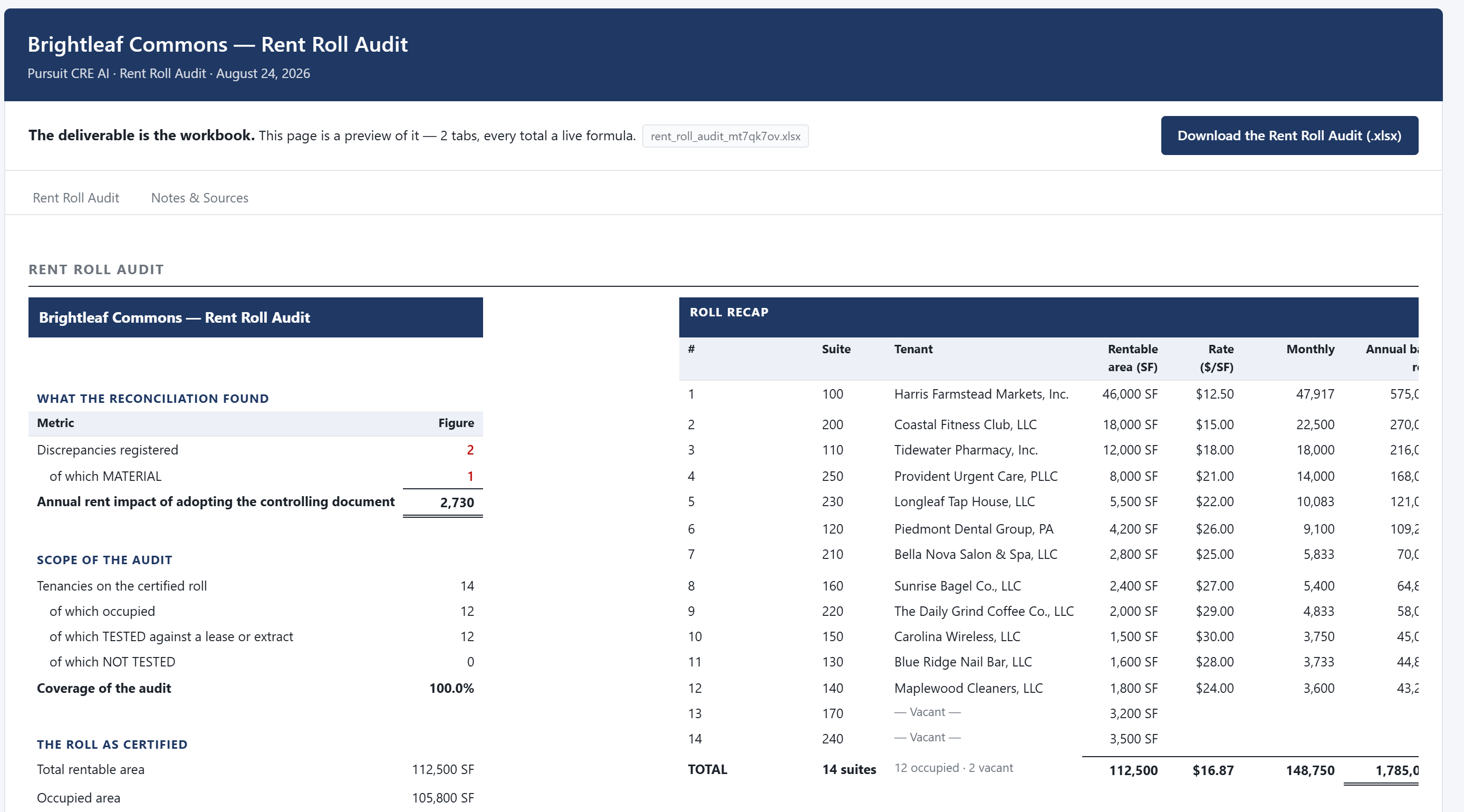The height and width of the screenshot is (812, 1464).
Task: Select the '14 suites' total cell
Action: coord(849,769)
